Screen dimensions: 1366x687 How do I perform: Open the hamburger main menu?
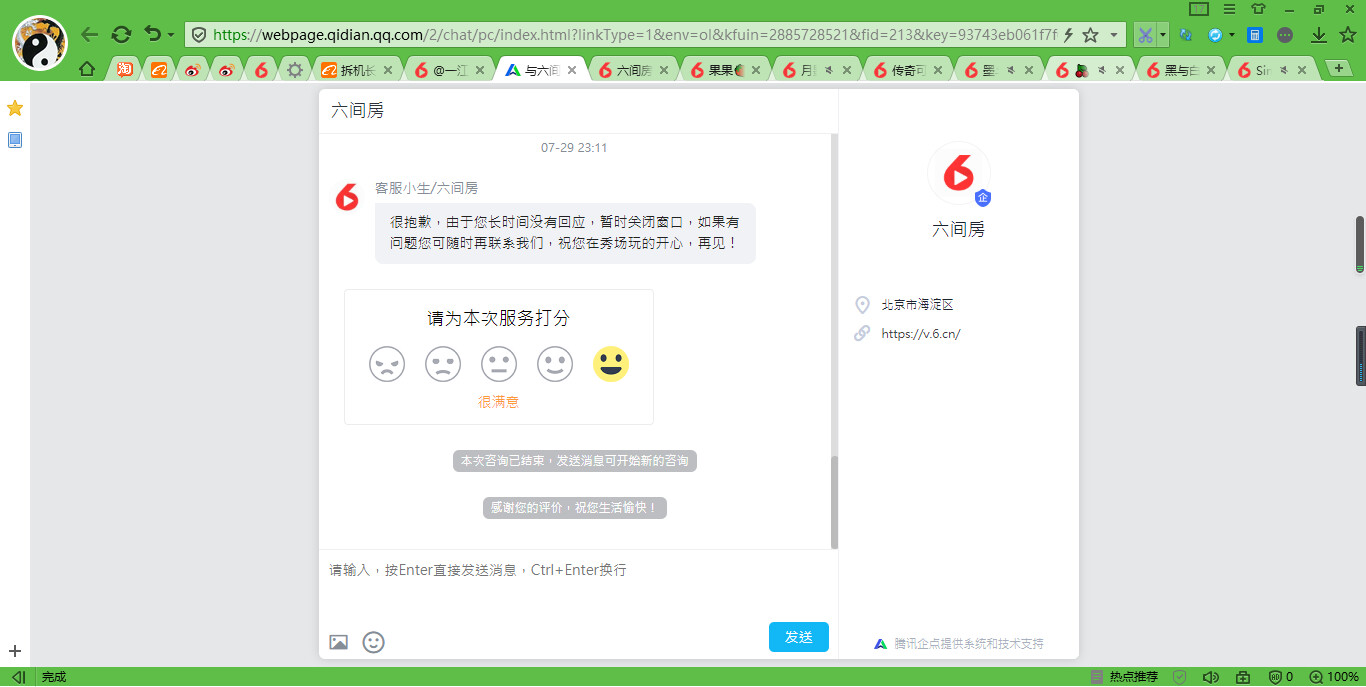tap(1229, 9)
